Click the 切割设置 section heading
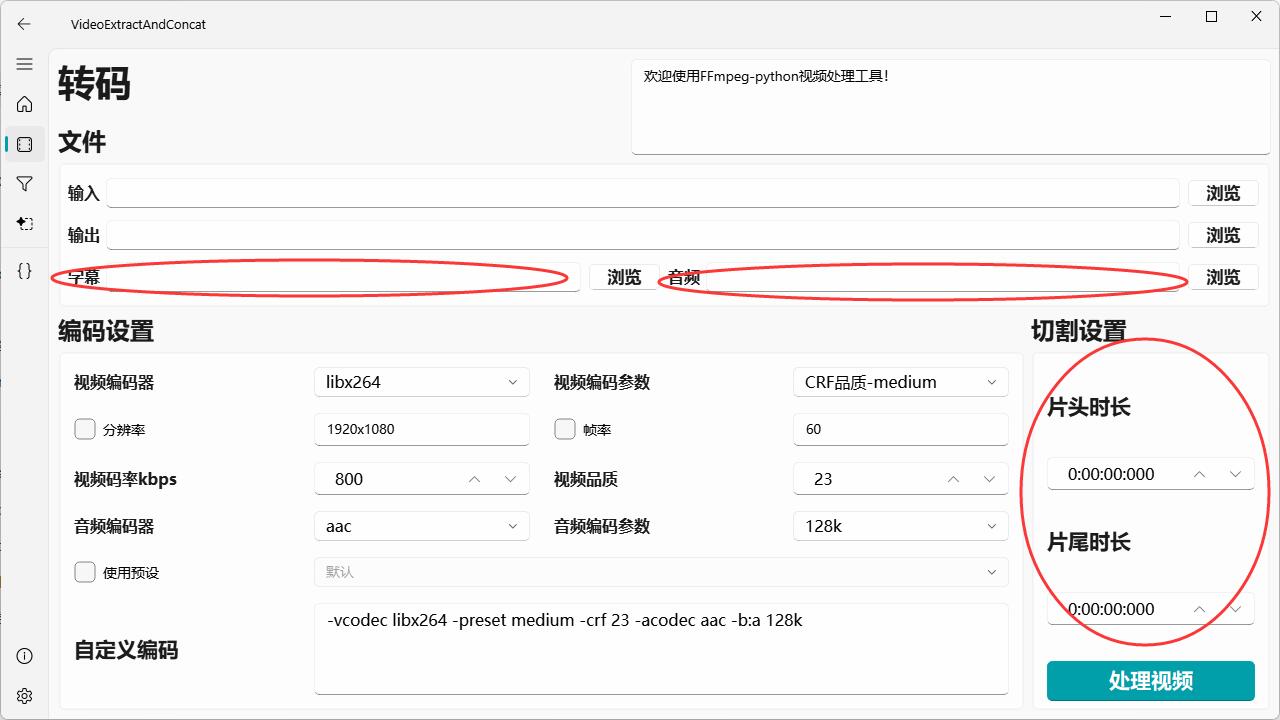Viewport: 1280px width, 720px height. point(1079,331)
